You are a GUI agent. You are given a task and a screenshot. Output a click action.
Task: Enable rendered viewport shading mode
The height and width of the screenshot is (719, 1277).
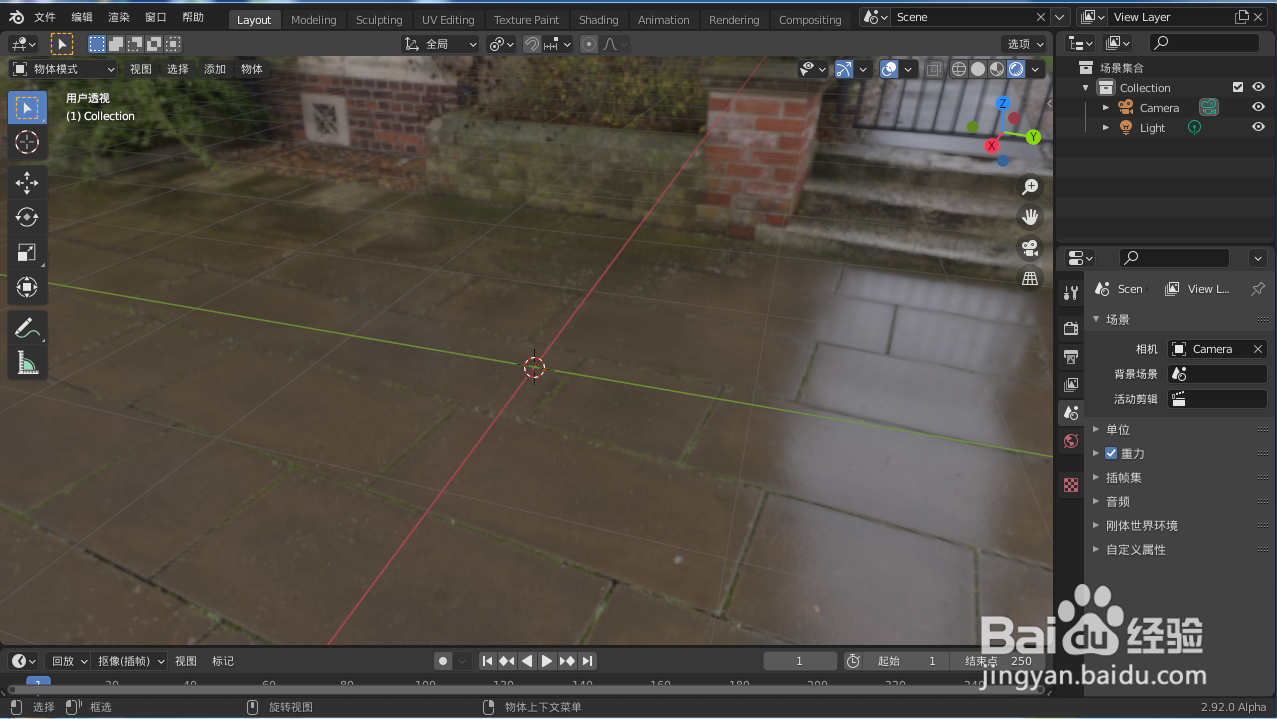pos(1018,68)
